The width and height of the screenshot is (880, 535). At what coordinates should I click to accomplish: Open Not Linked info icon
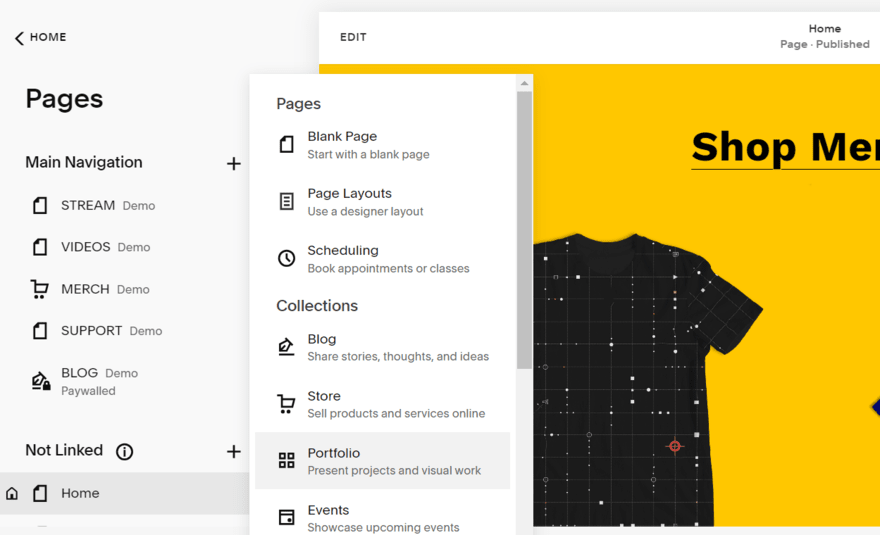[125, 451]
